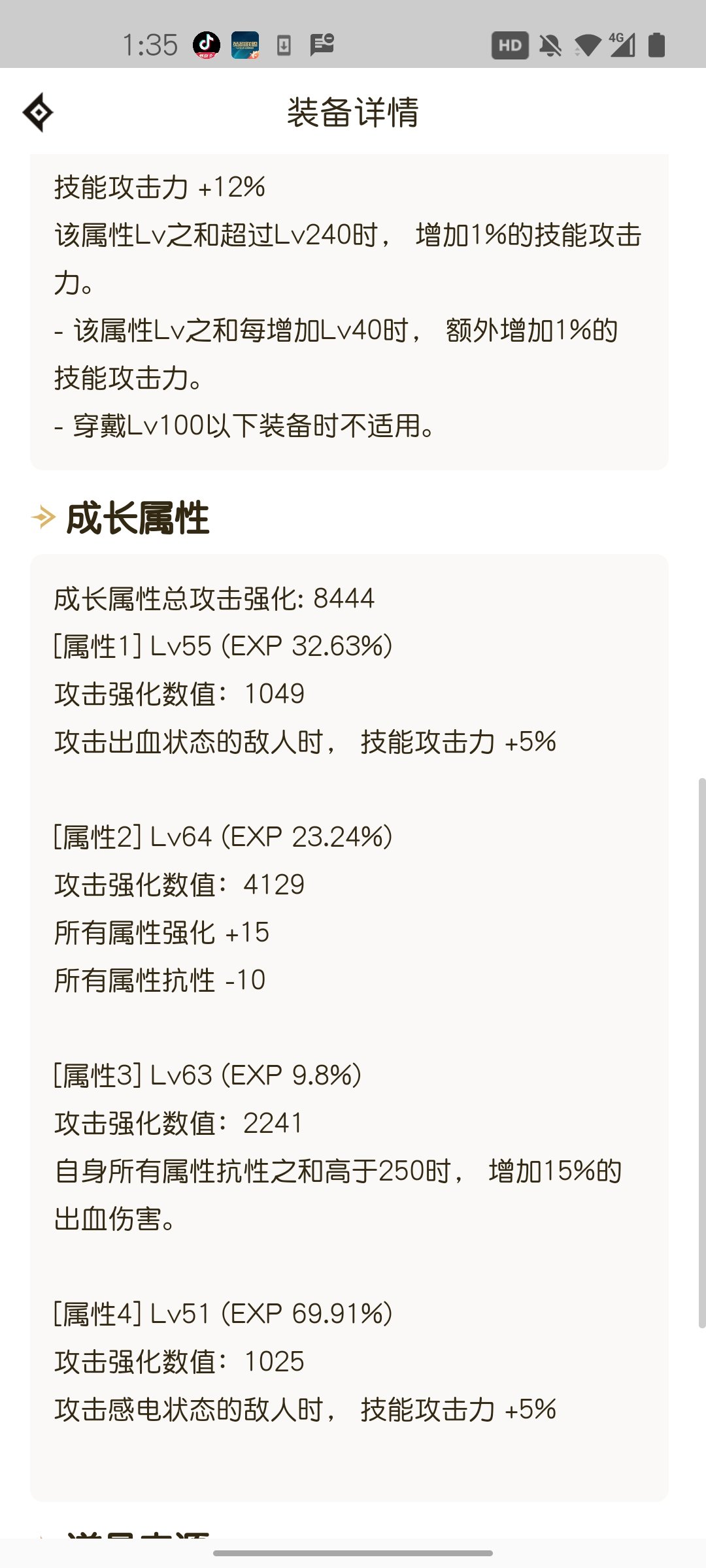This screenshot has width=706, height=1568.
Task: Tap the 技能攻击力 +12% text line
Action: click(x=160, y=188)
